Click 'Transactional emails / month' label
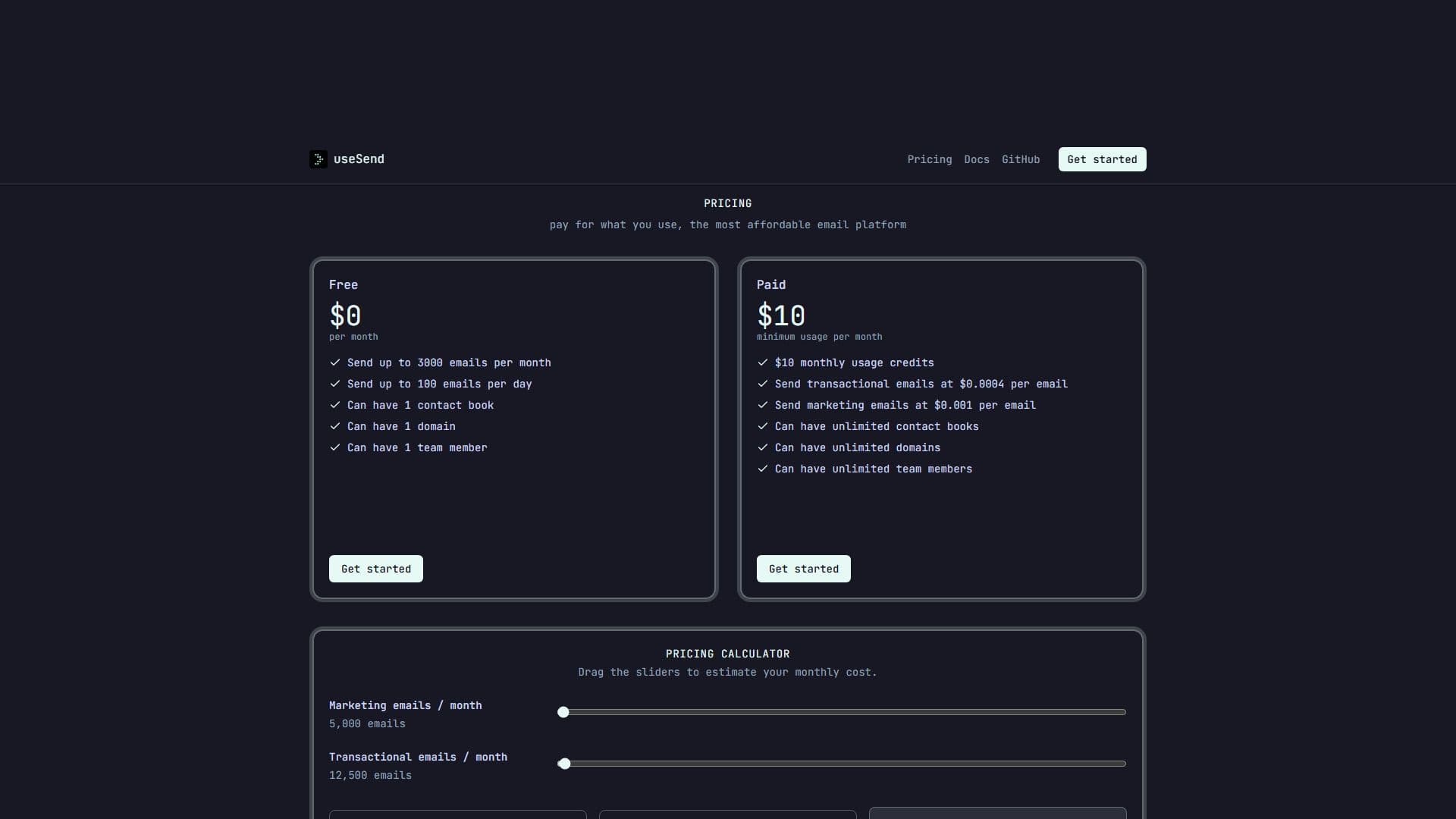 click(x=418, y=757)
